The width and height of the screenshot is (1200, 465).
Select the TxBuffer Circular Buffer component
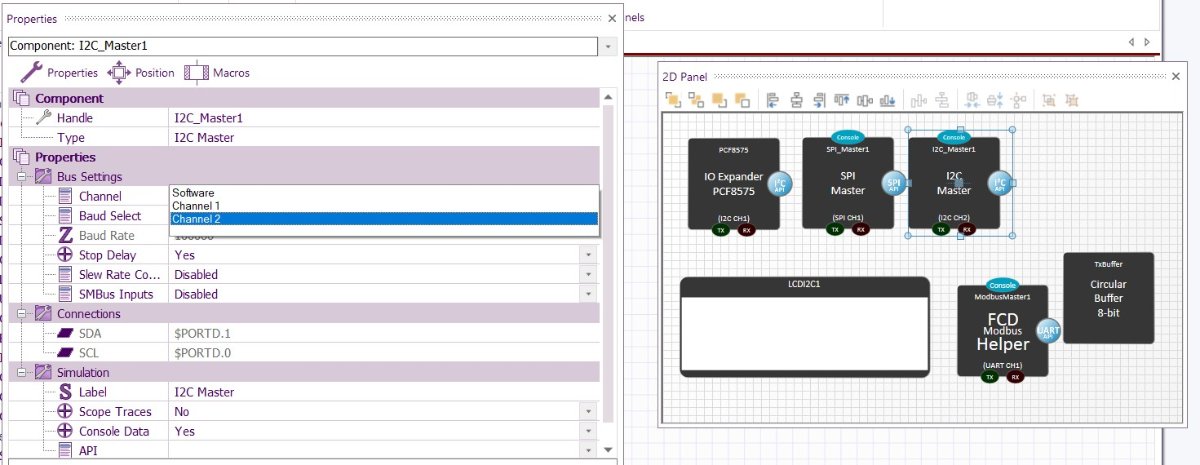point(1108,297)
